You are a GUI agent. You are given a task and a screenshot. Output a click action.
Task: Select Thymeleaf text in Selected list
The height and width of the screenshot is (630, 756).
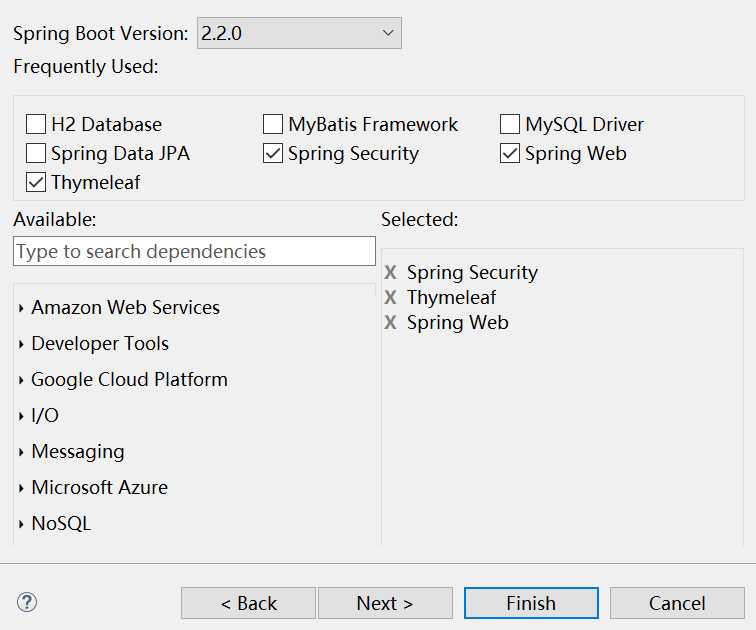coord(451,297)
